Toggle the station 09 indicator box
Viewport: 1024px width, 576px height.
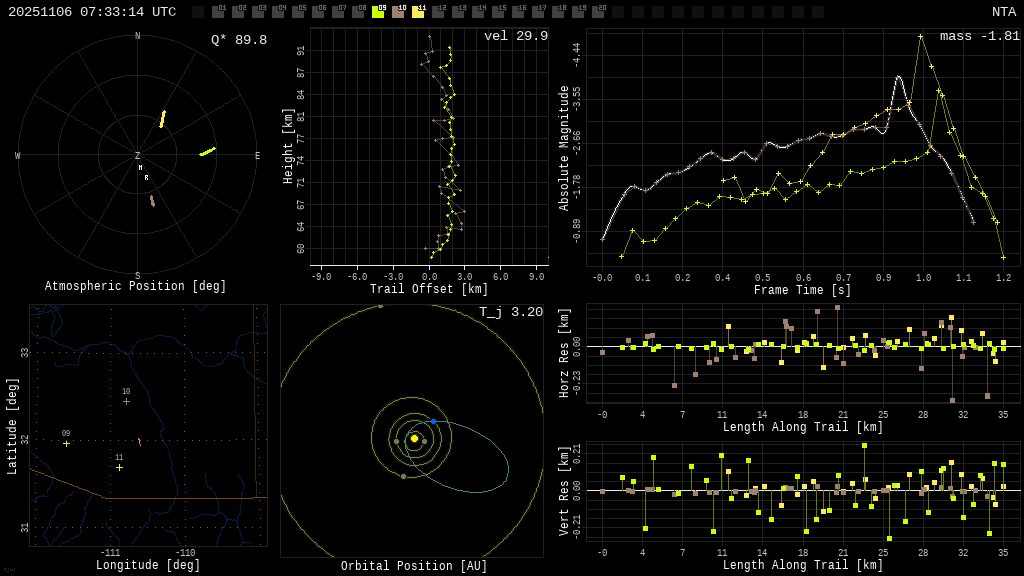378,12
